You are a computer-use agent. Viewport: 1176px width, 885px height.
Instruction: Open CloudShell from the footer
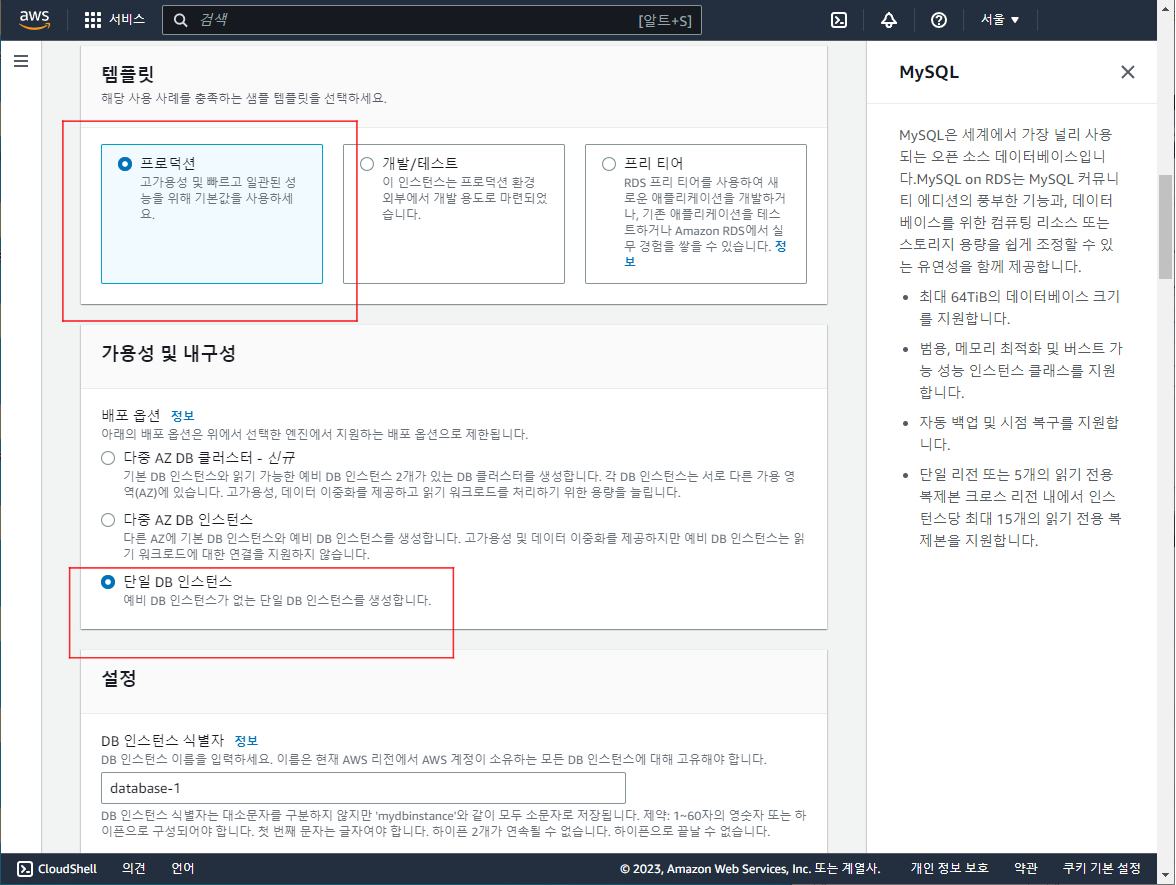(x=57, y=868)
